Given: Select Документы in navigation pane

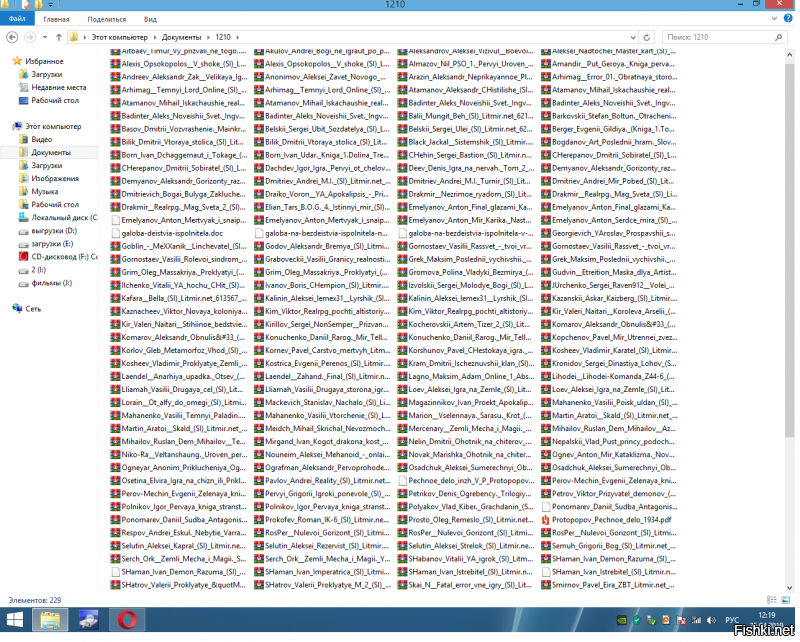Looking at the screenshot, I should pos(45,152).
